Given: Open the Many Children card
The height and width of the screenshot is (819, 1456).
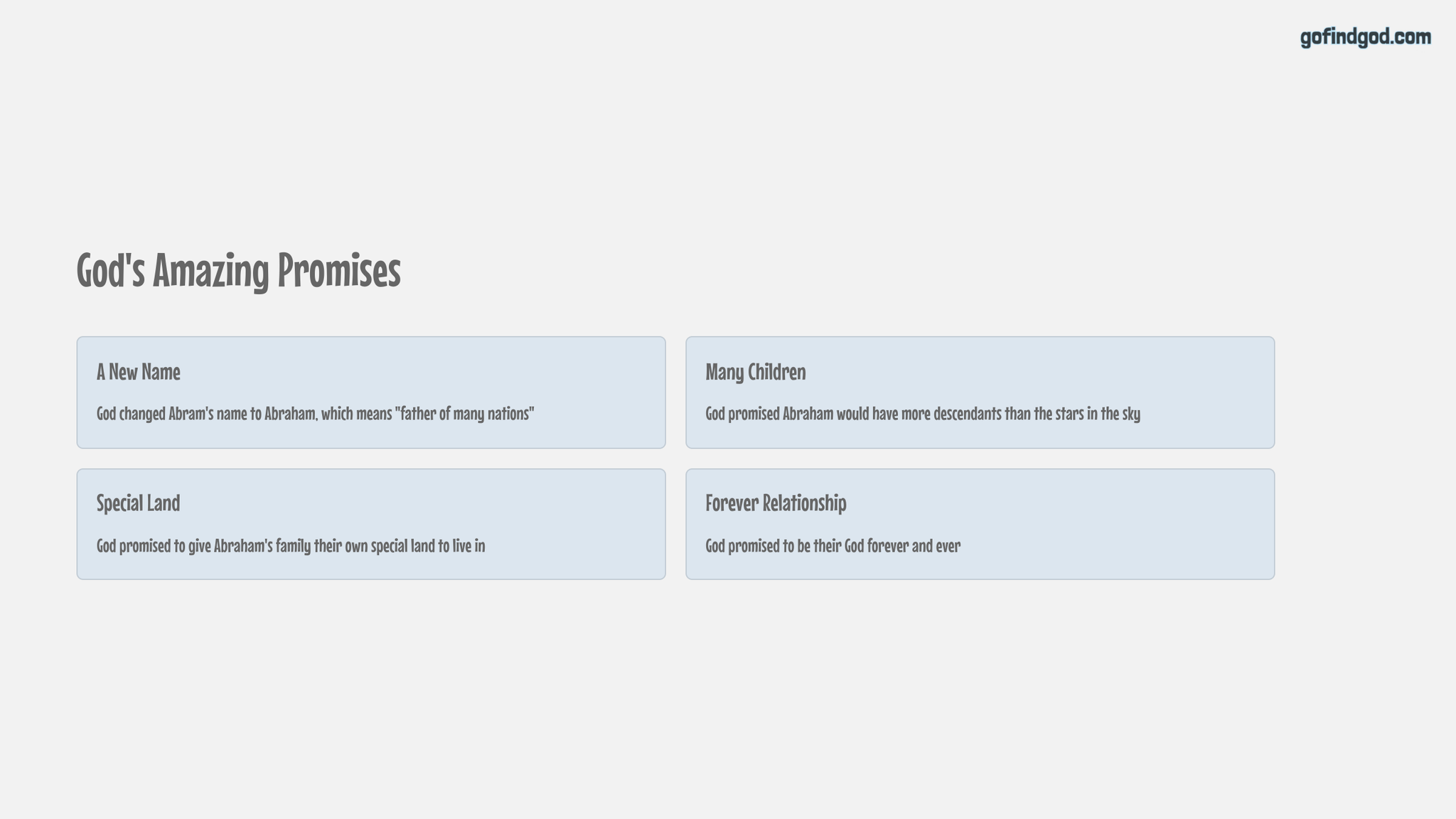Looking at the screenshot, I should click(x=980, y=392).
